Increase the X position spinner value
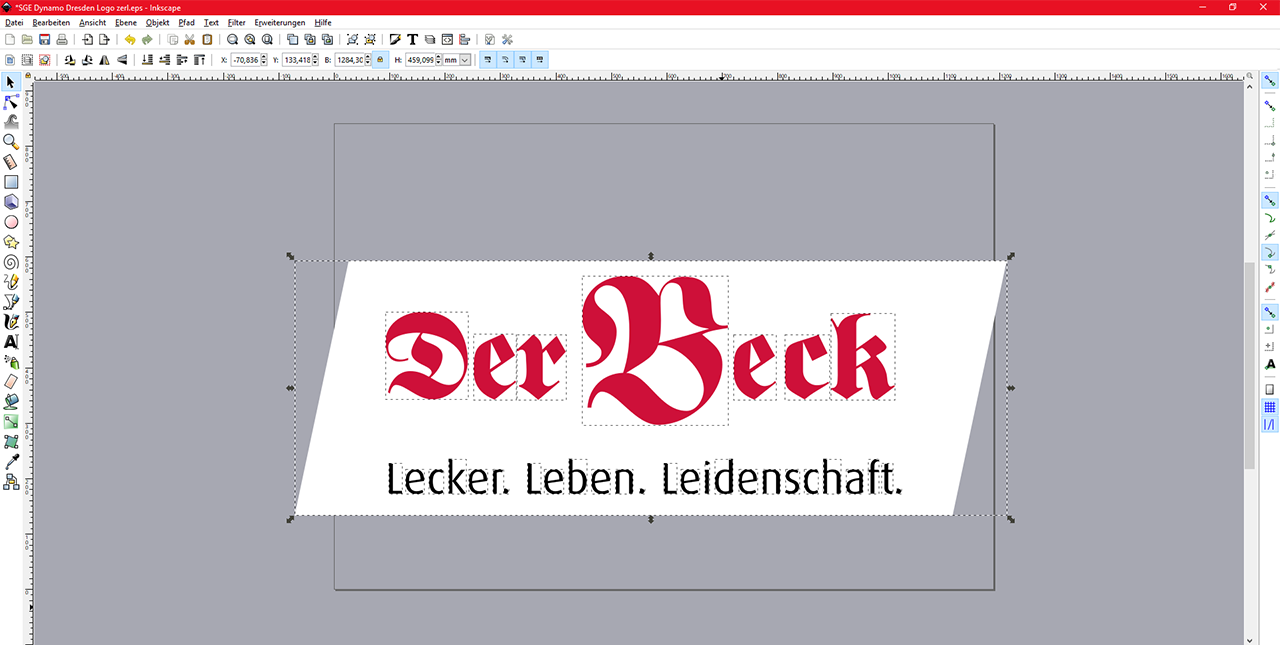Image resolution: width=1280 pixels, height=645 pixels. coord(263,57)
